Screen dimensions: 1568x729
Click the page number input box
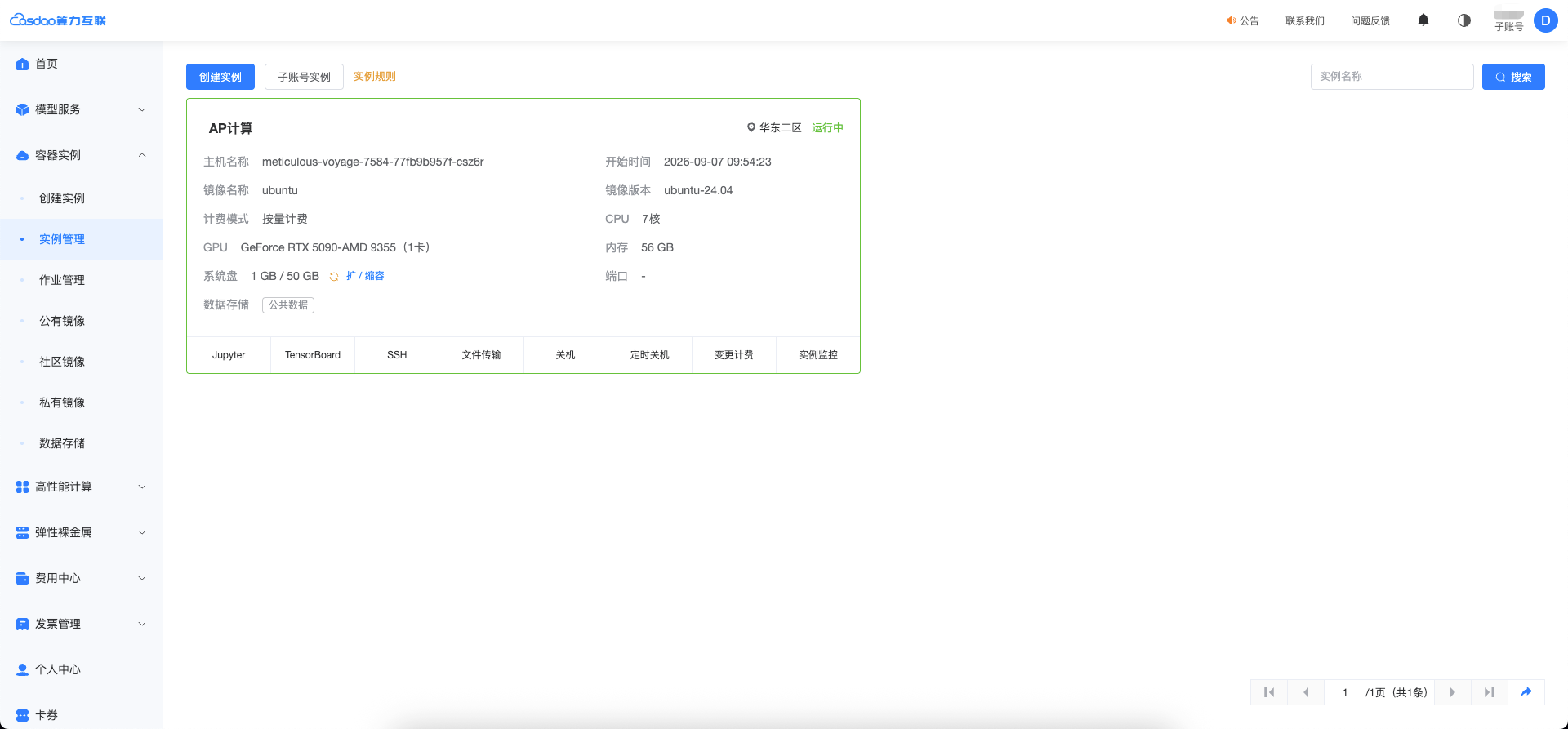[x=1345, y=692]
